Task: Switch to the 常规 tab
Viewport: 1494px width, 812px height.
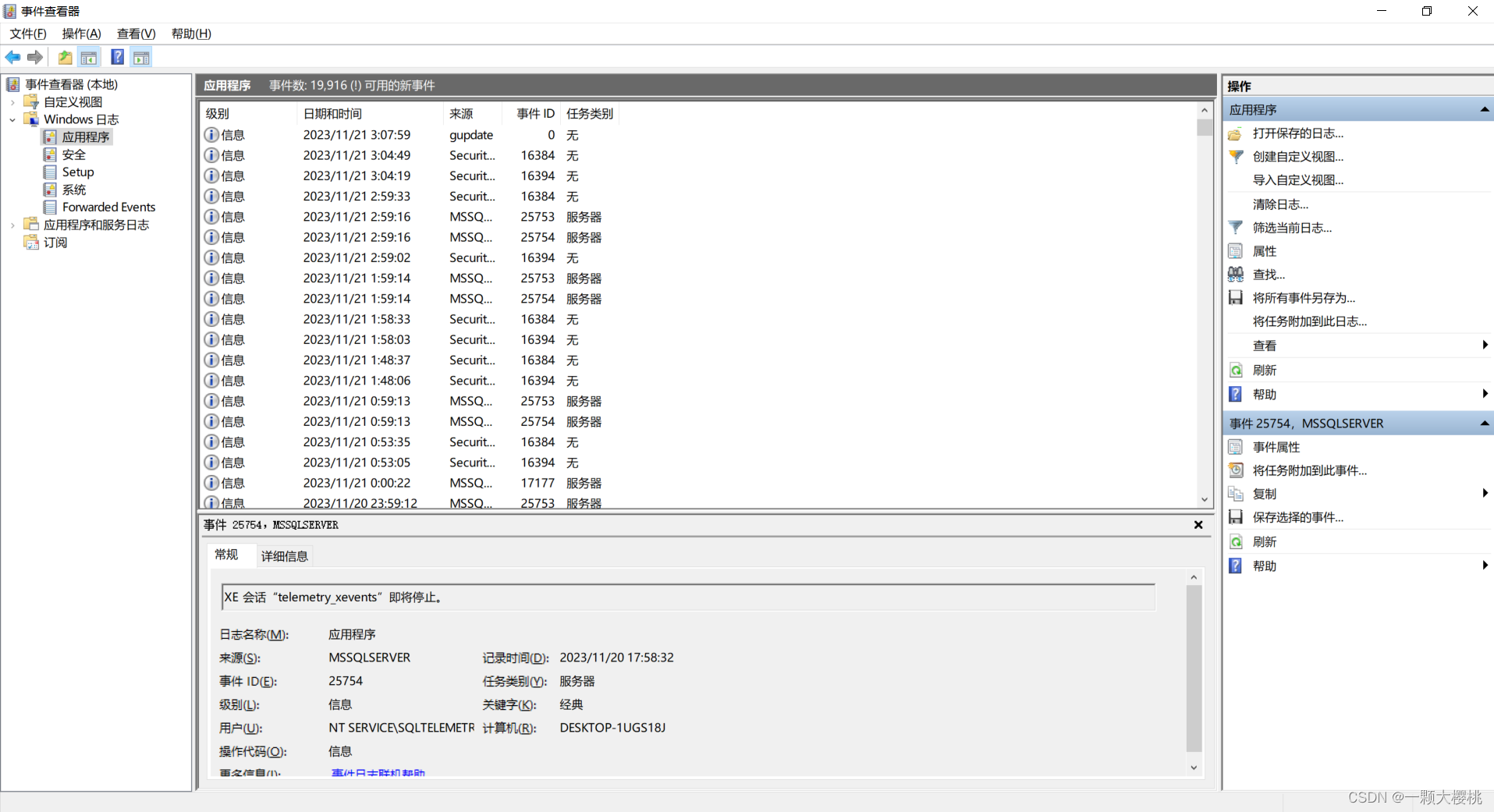Action: pyautogui.click(x=226, y=555)
